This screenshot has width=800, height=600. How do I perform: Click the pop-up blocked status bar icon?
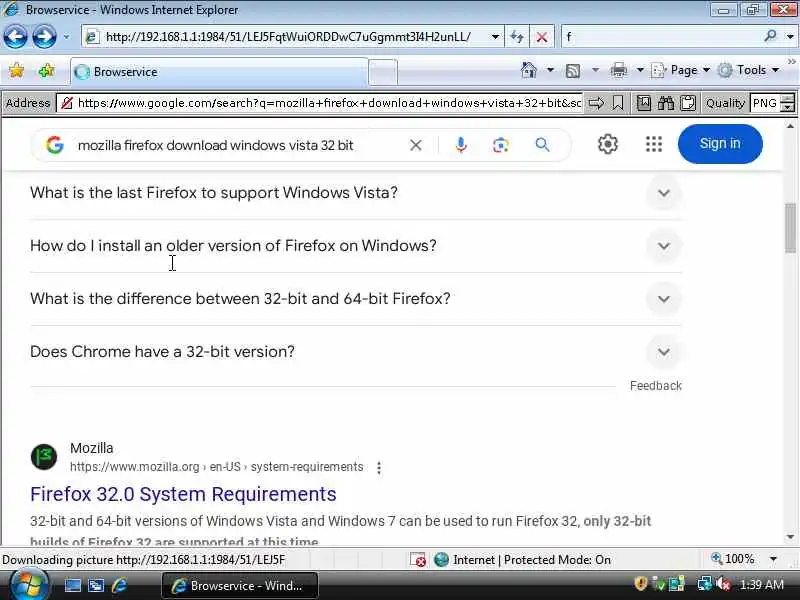418,560
